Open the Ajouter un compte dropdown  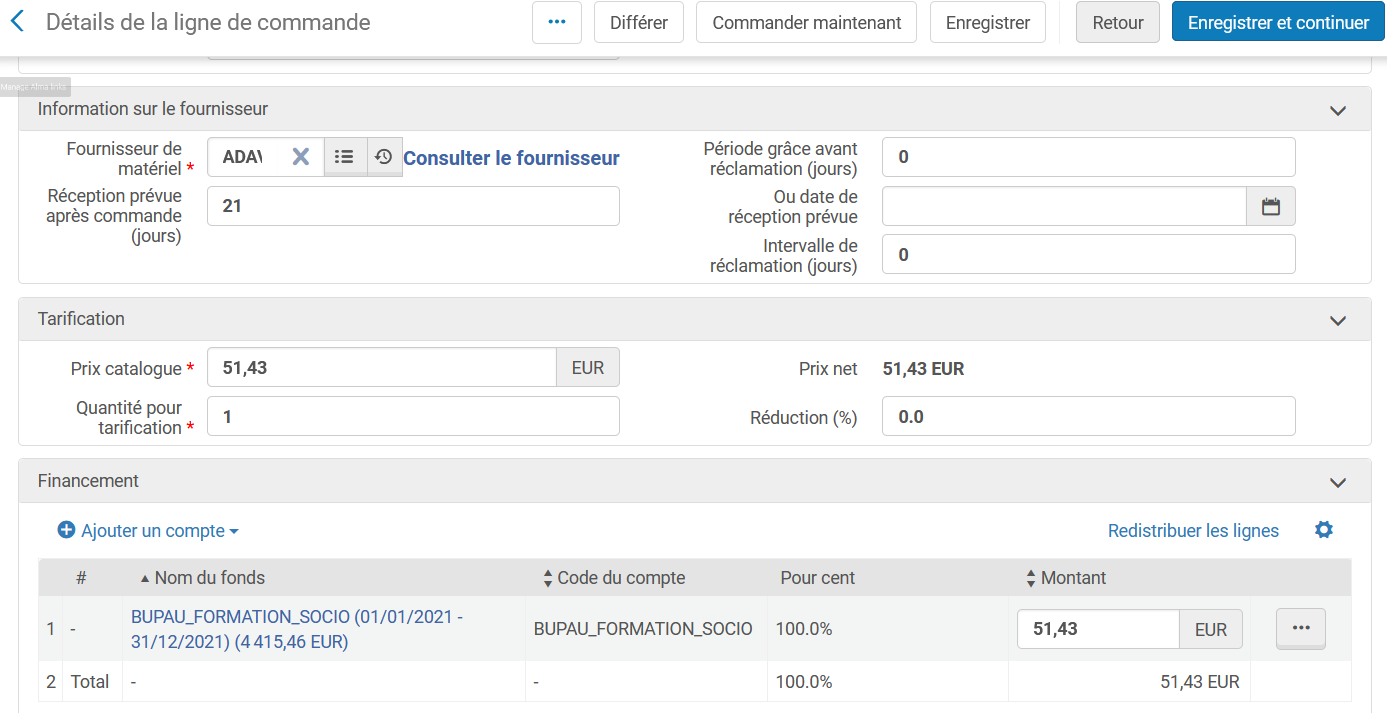(148, 531)
